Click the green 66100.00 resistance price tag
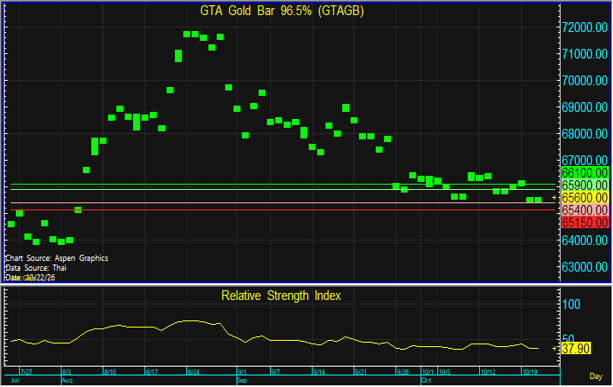The width and height of the screenshot is (613, 387). [585, 172]
